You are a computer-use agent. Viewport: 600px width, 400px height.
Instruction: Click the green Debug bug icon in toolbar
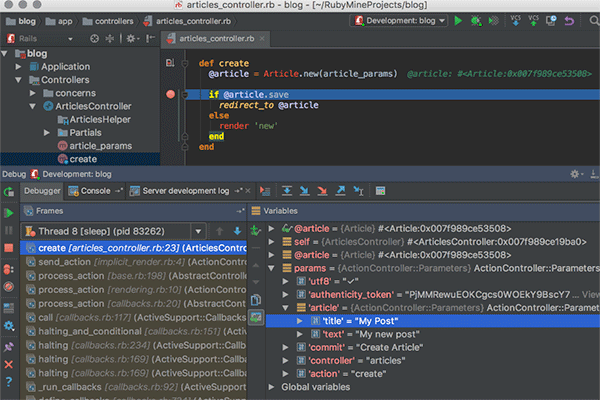tap(476, 21)
